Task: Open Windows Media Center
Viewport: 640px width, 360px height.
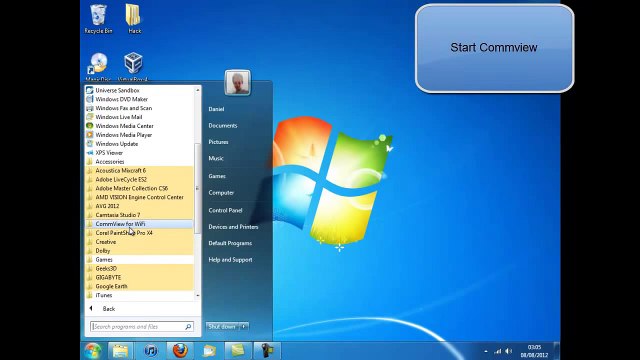Action: pos(139,126)
